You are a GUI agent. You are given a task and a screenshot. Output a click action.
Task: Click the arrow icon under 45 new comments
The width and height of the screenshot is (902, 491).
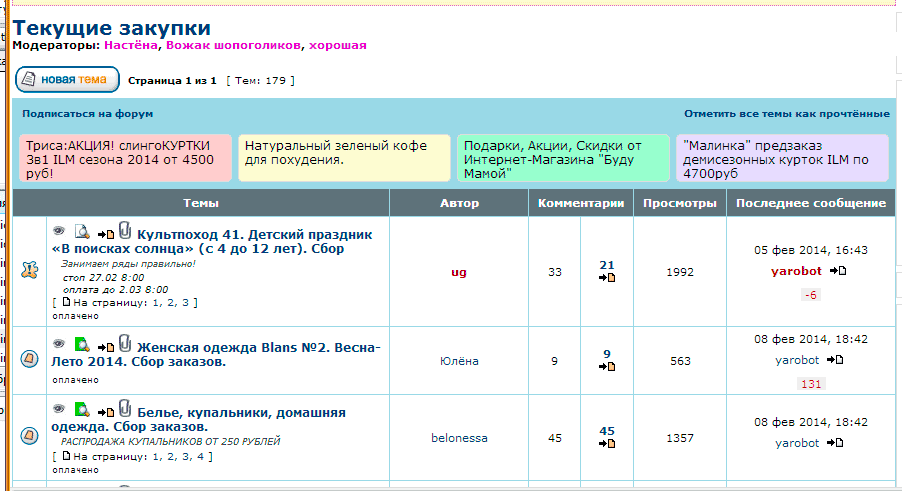click(x=607, y=445)
